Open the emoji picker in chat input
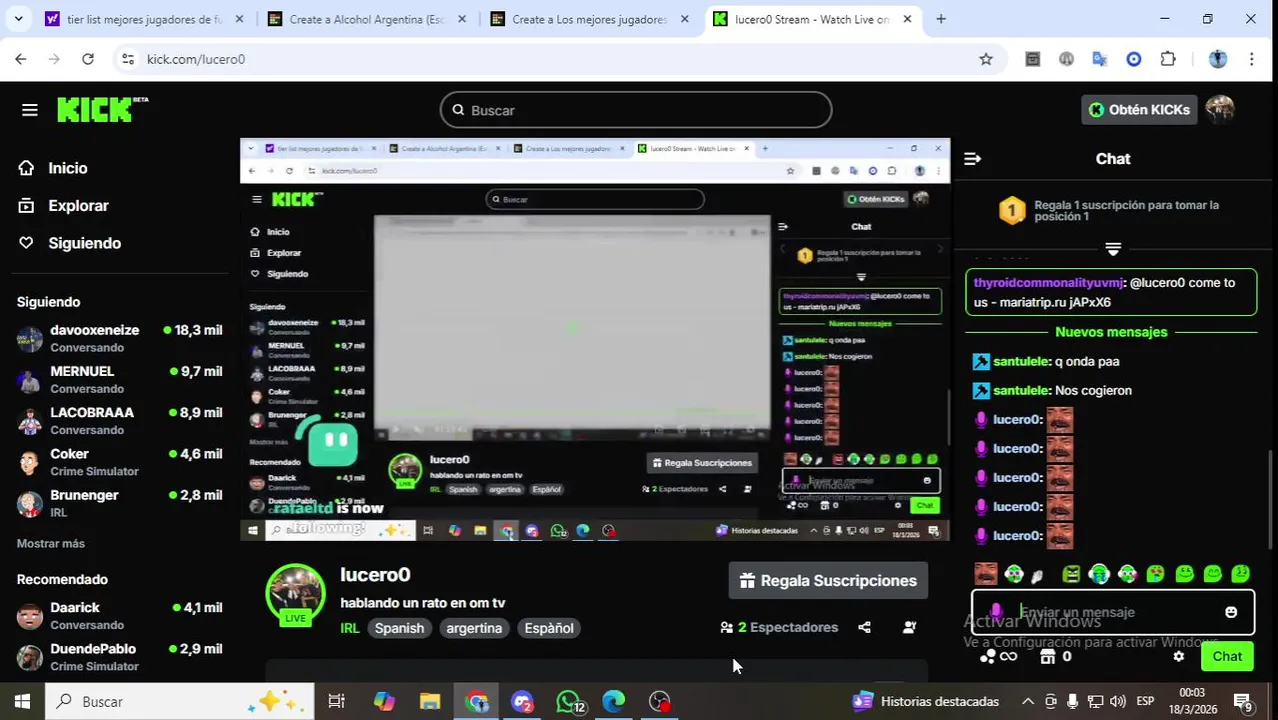 [1231, 612]
